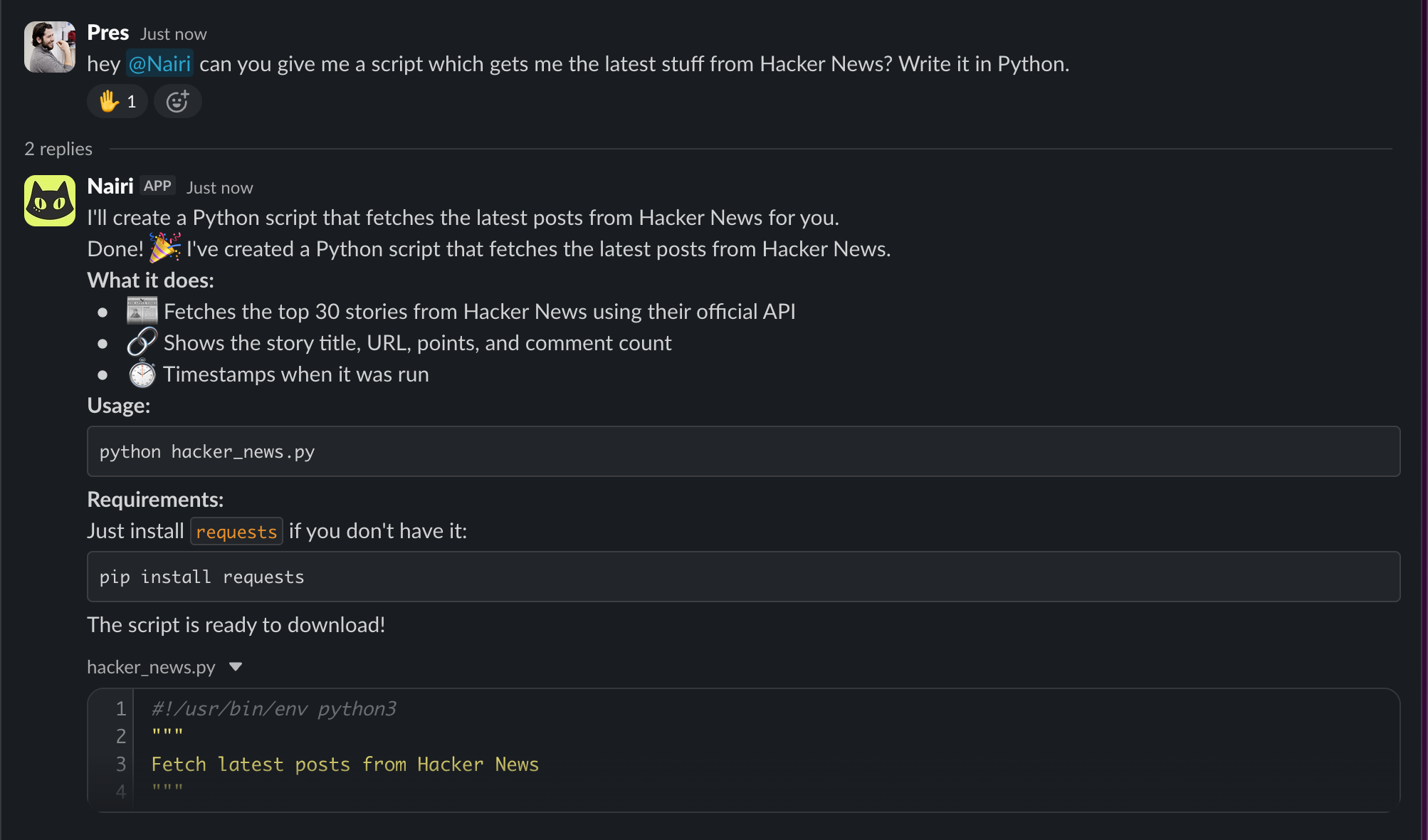The height and width of the screenshot is (840, 1428).
Task: Click Nairi's black cat avatar icon
Action: [50, 201]
